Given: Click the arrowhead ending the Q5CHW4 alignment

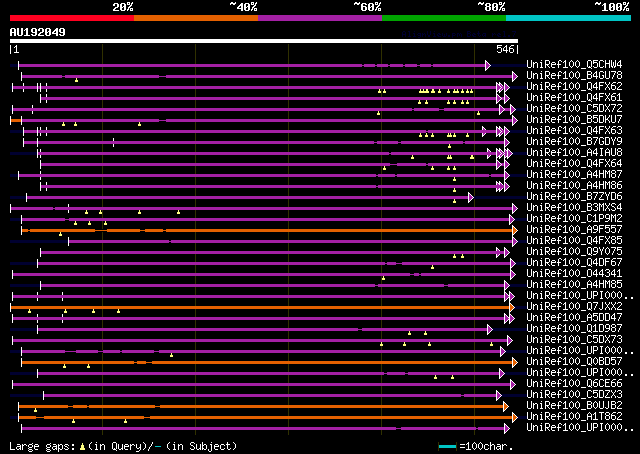Looking at the screenshot, I should 488,65.
